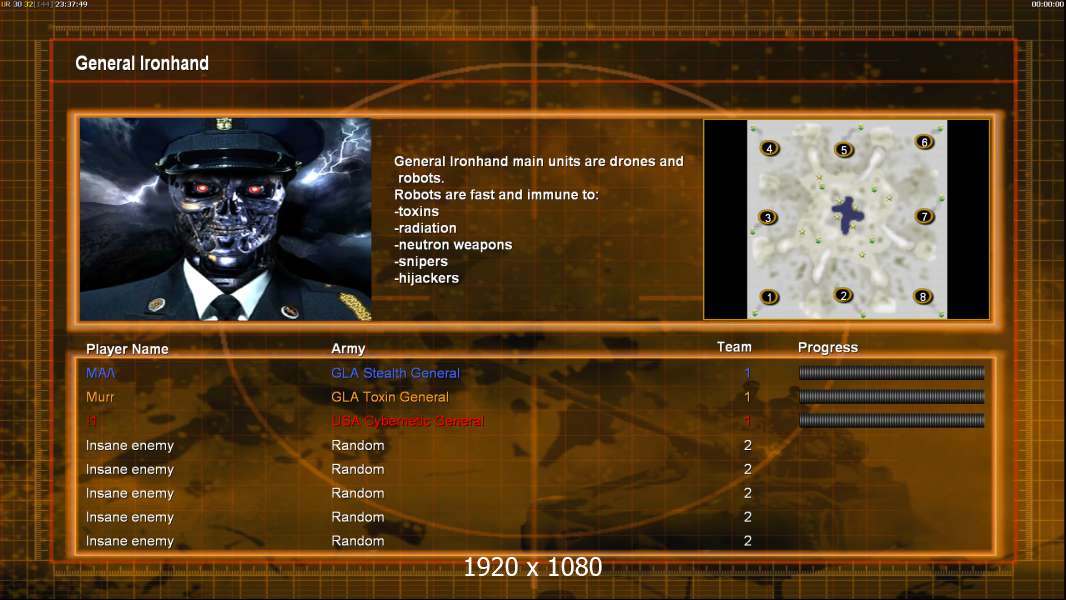This screenshot has height=600, width=1066.
Task: Click the "-snipers" immunity line
Action: [421, 262]
